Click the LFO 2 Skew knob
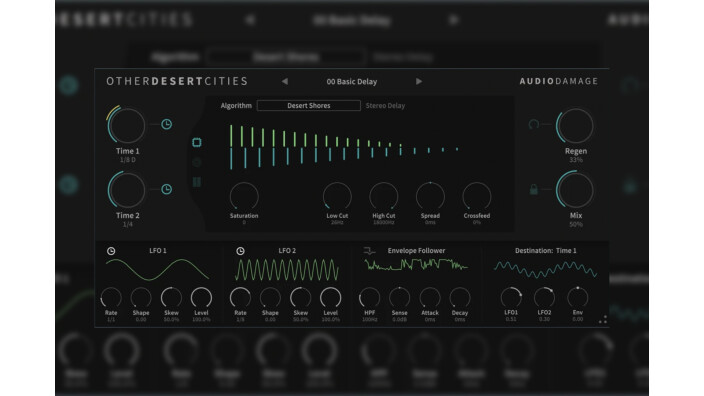Image resolution: width=704 pixels, height=396 pixels. [300, 297]
